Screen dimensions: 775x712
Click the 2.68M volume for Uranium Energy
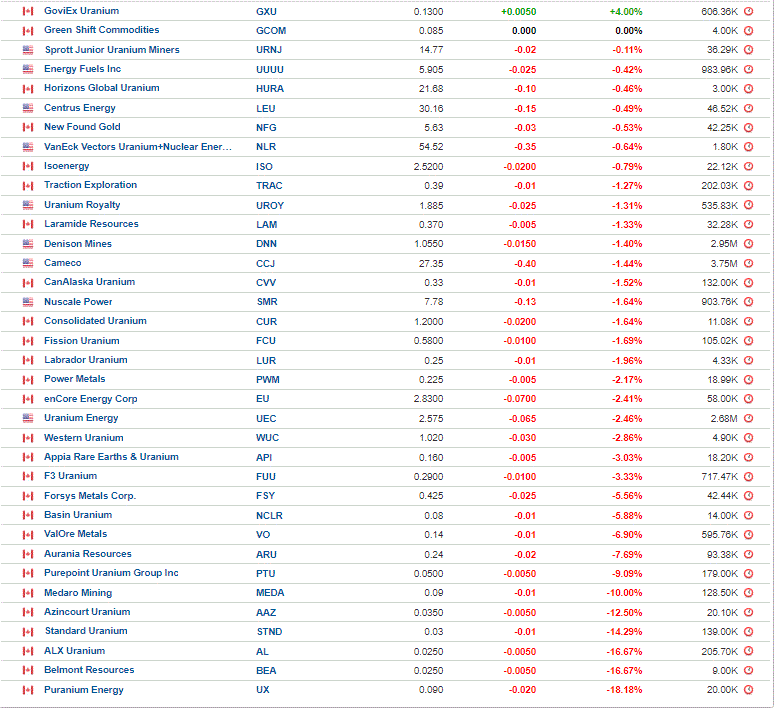(x=724, y=419)
